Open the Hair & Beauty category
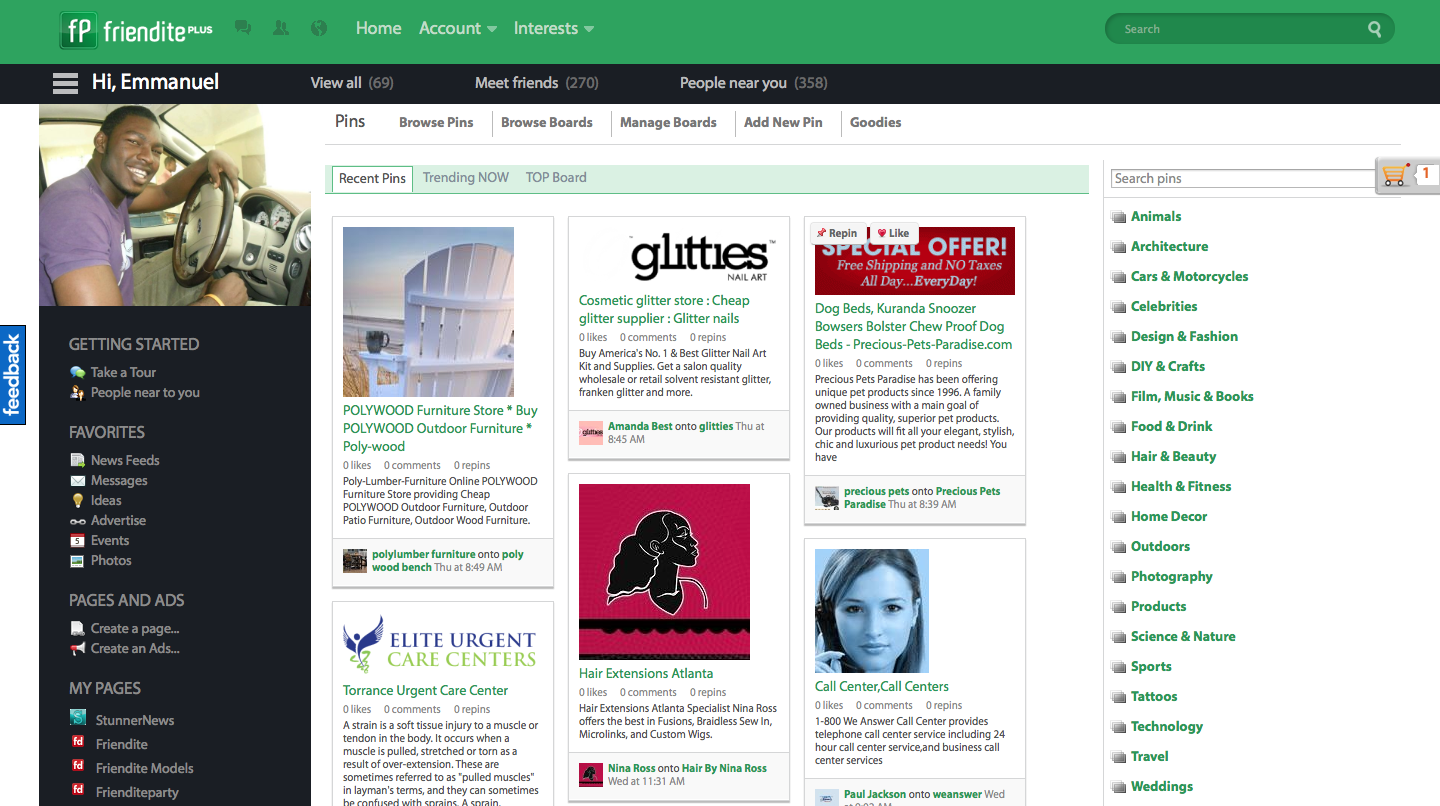The image size is (1440, 806). pyautogui.click(x=1173, y=456)
